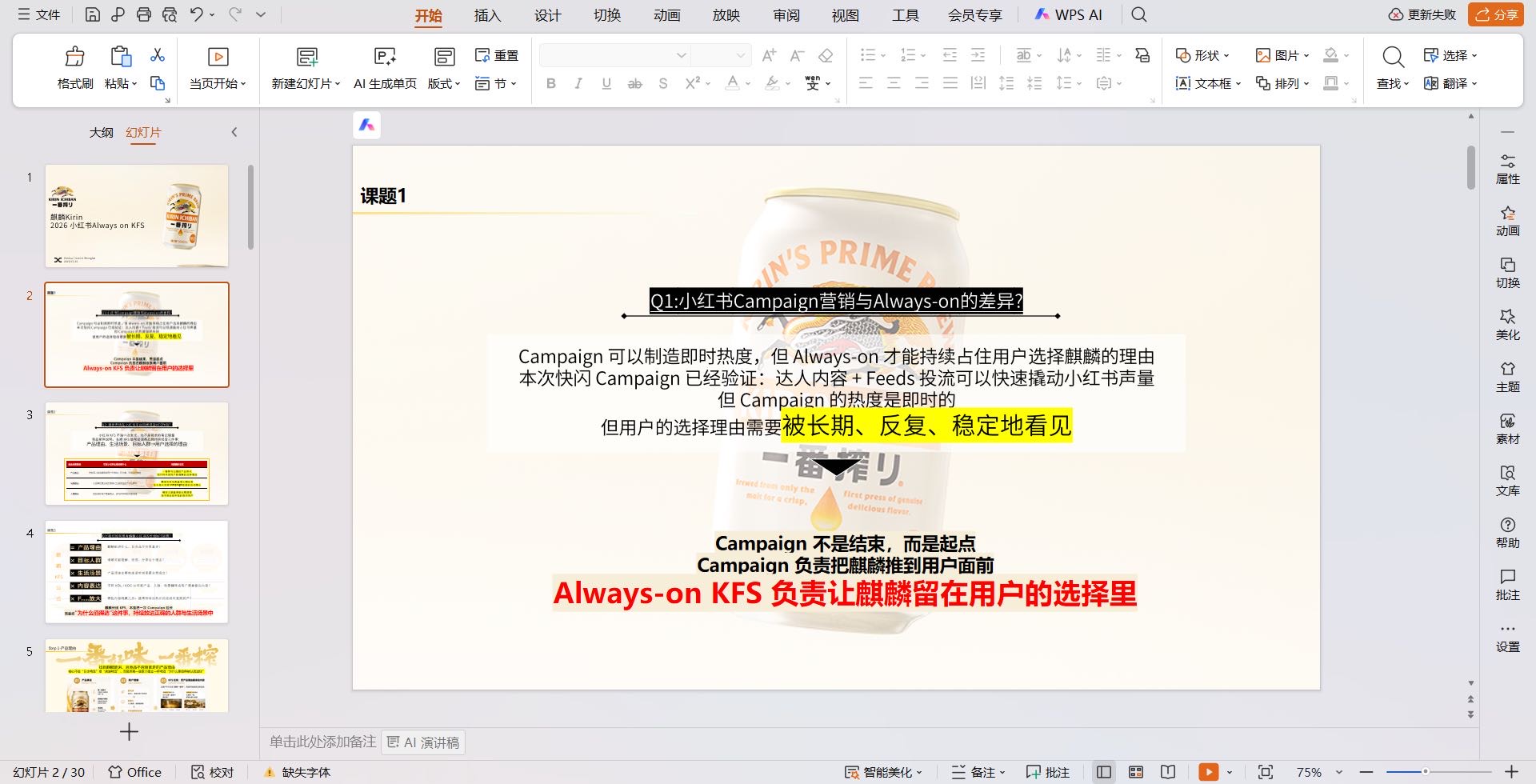Viewport: 1536px width, 784px height.
Task: Switch to 大纲 outline tab
Action: click(101, 132)
